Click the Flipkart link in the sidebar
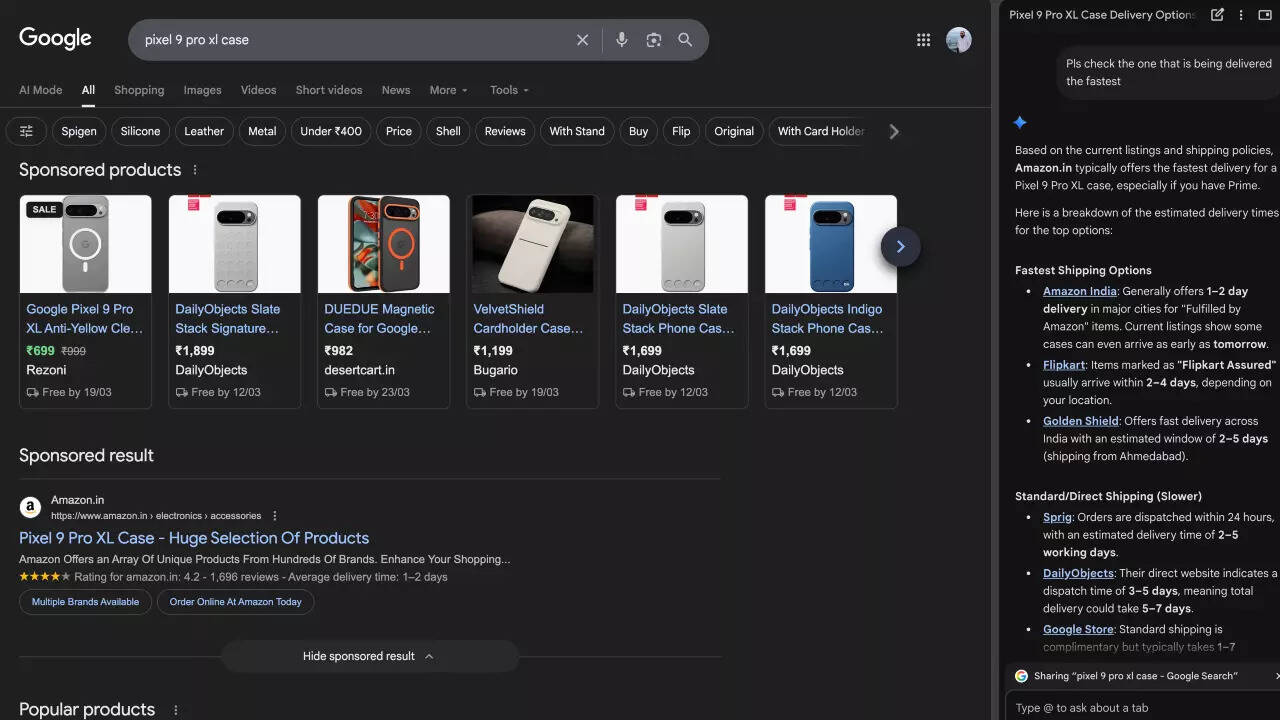 [x=1063, y=364]
